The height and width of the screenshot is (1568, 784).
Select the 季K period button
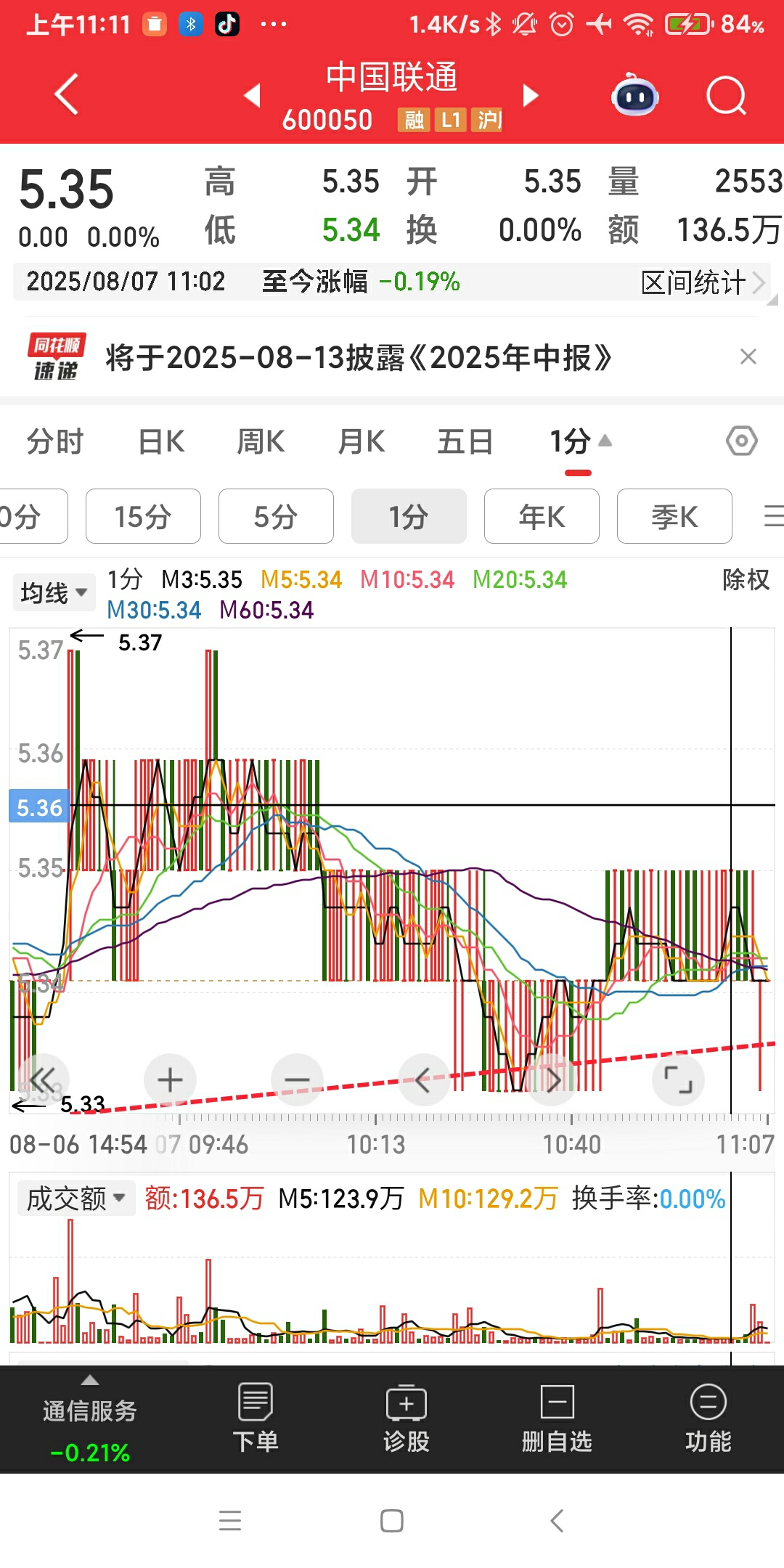[674, 516]
